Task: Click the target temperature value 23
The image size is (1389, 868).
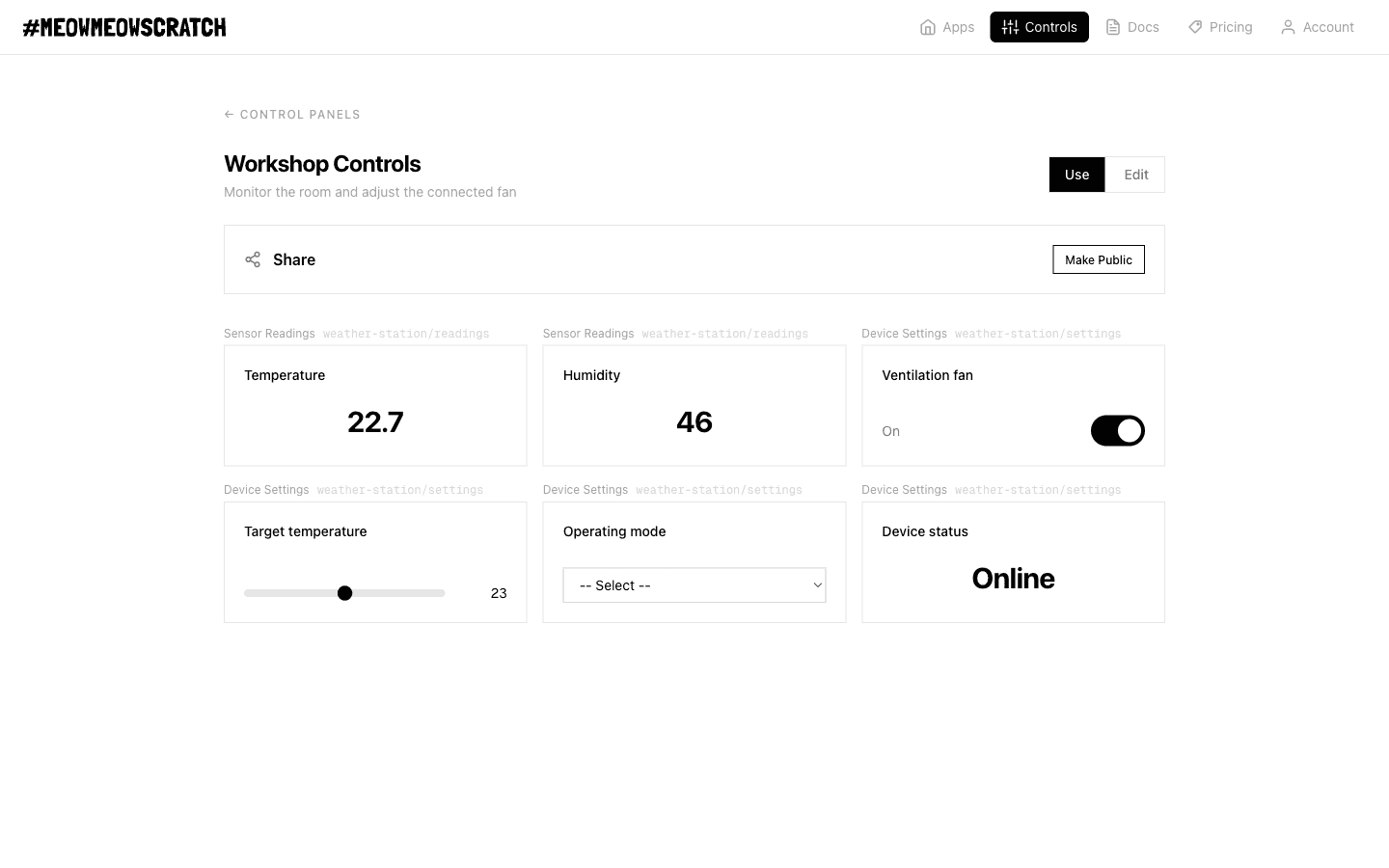Action: (x=499, y=593)
